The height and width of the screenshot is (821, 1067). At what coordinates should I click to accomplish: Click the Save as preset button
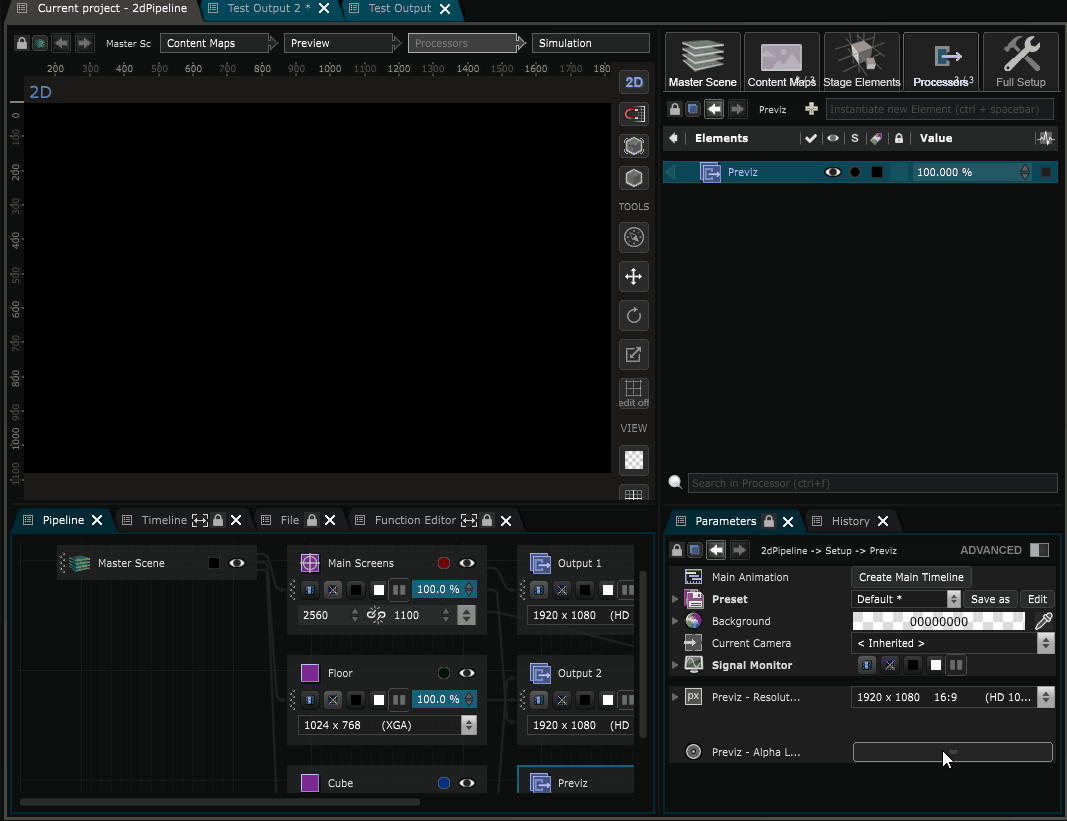click(990, 599)
